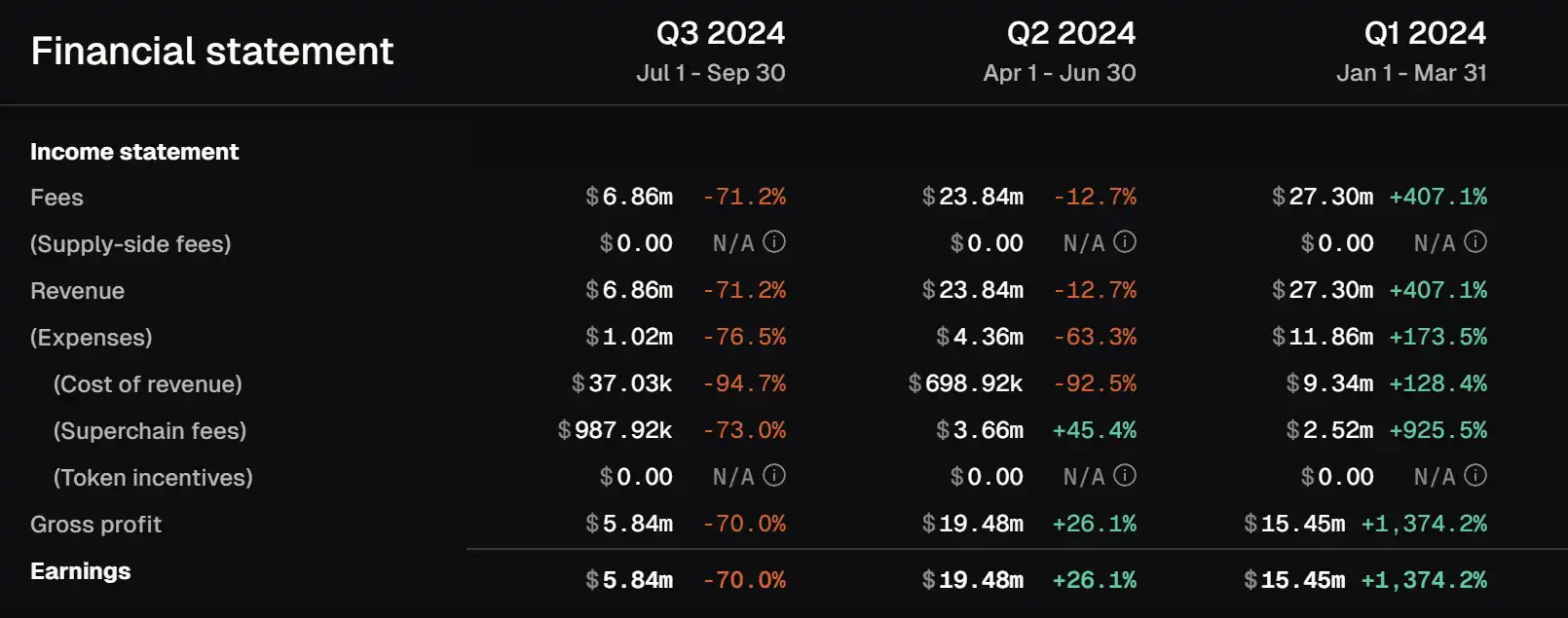Click the (Expenses) row label
Screen dimensions: 1568x618
tap(91, 338)
